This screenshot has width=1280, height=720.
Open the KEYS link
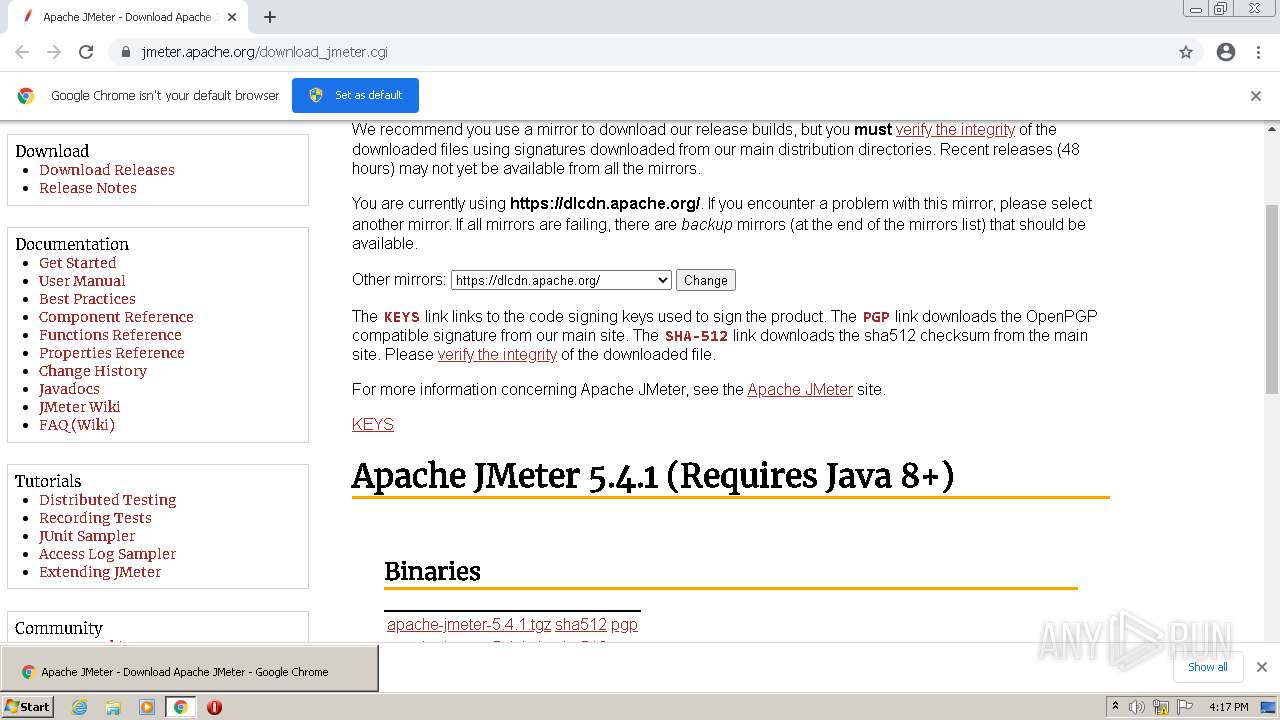[x=373, y=425]
